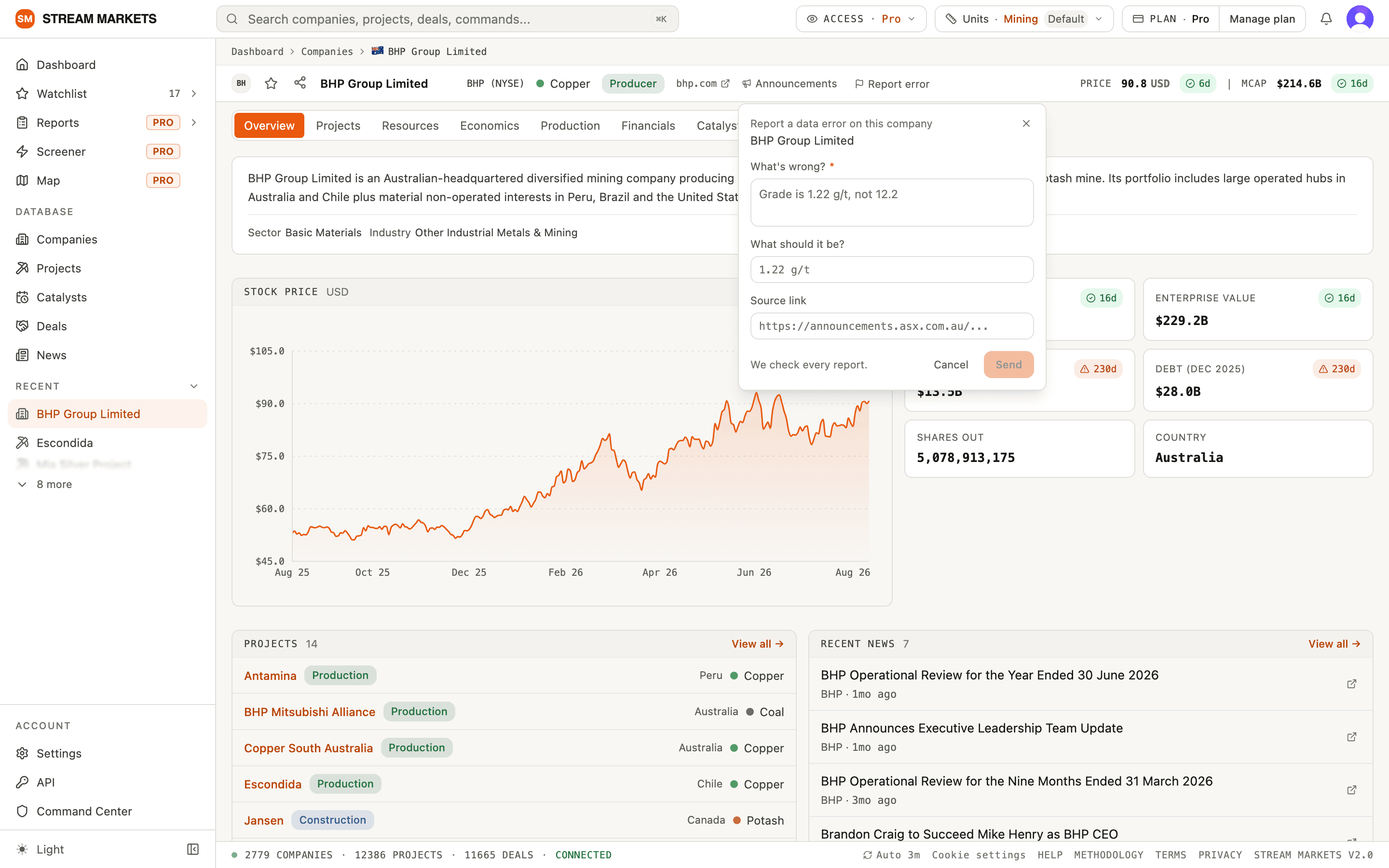The image size is (1389, 868).
Task: Open Map in the sidebar
Action: 108,180
